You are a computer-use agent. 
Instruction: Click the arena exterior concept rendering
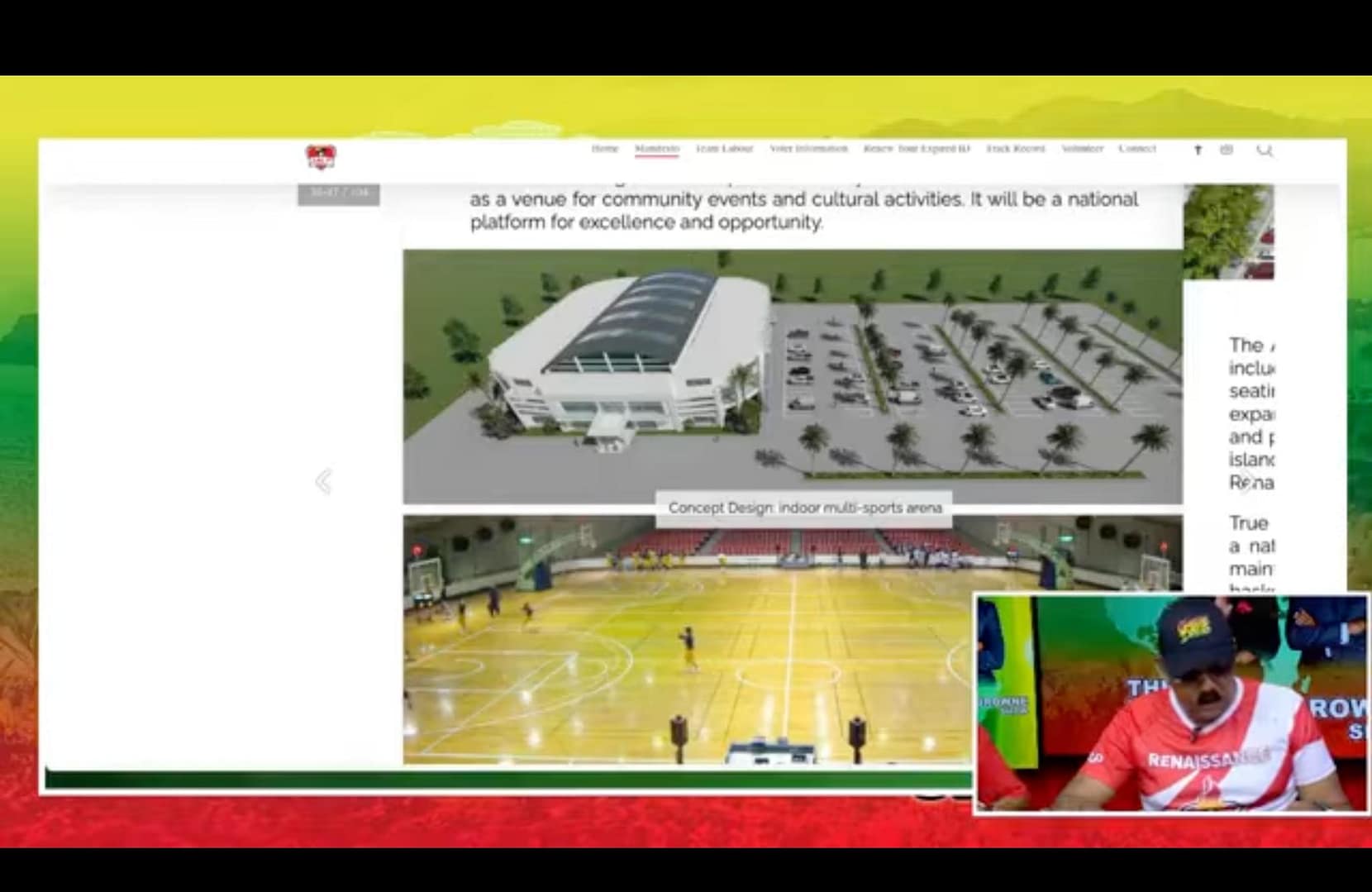coord(792,376)
